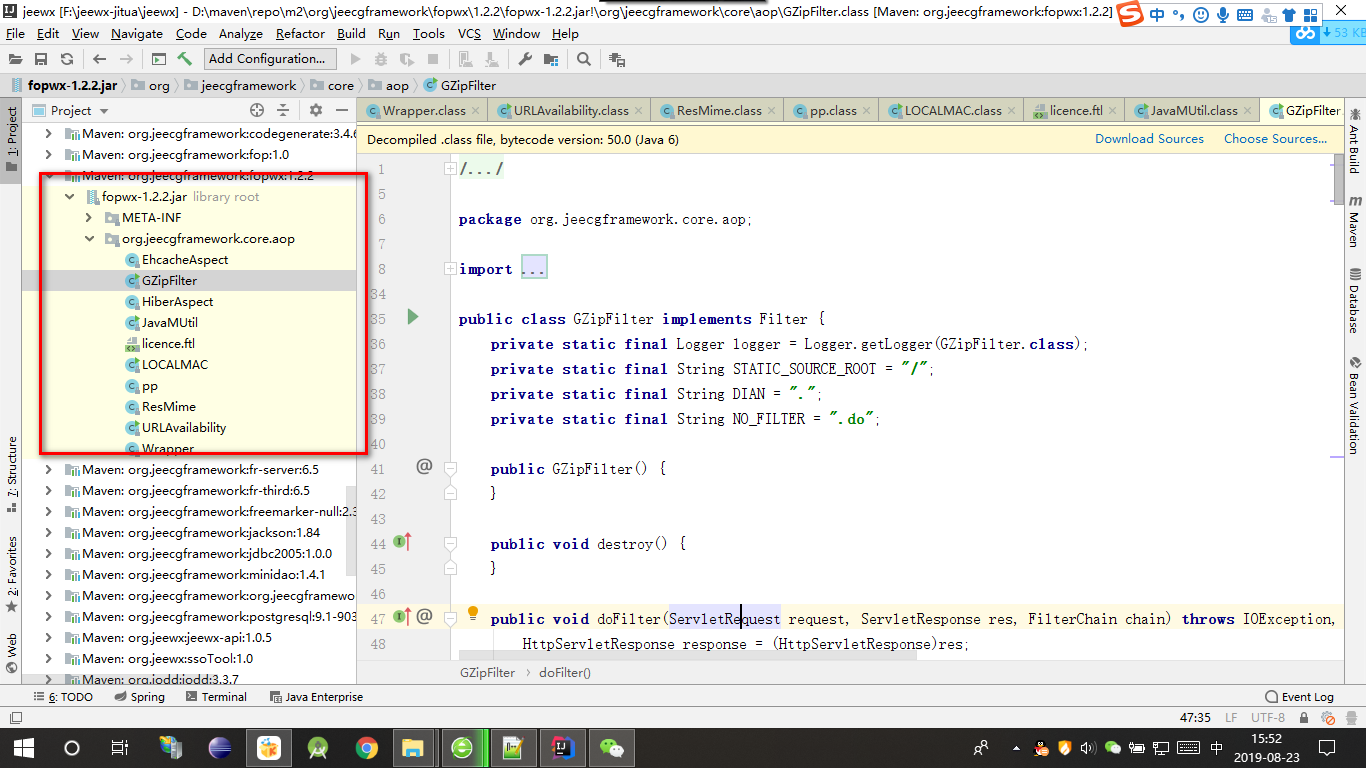Toggle the Ant Build tool window
The height and width of the screenshot is (768, 1366).
[x=1354, y=141]
